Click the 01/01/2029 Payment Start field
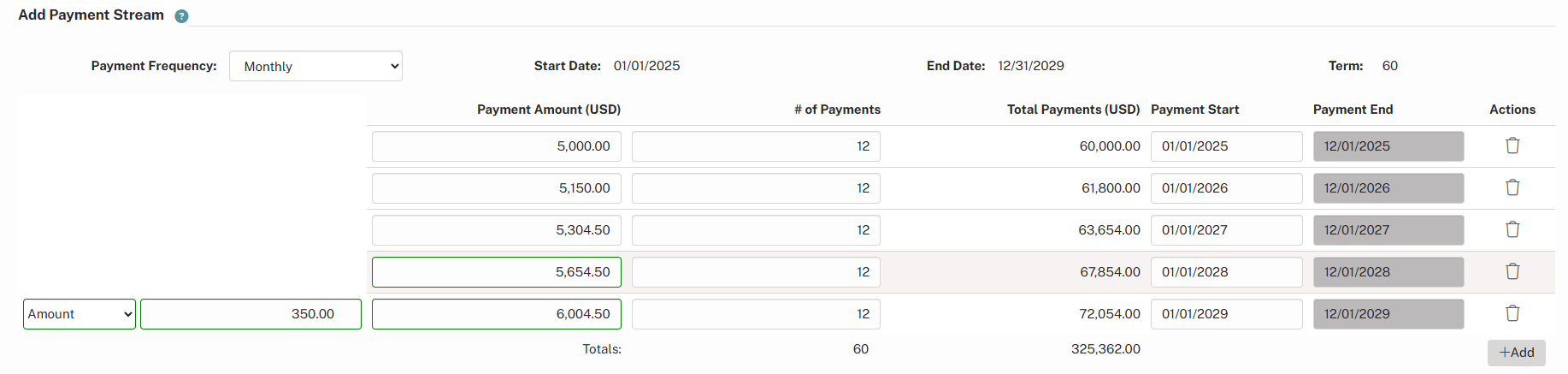 pyautogui.click(x=1226, y=314)
